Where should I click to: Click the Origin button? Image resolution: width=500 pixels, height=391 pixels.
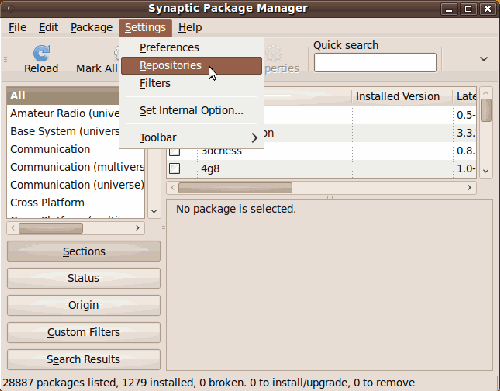(84, 305)
